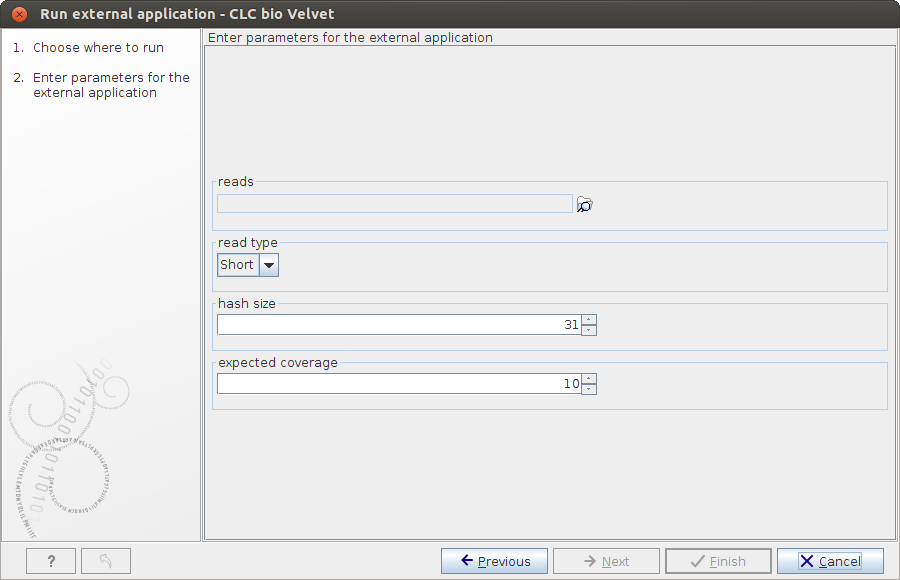Open the help for this wizard

tap(49, 560)
